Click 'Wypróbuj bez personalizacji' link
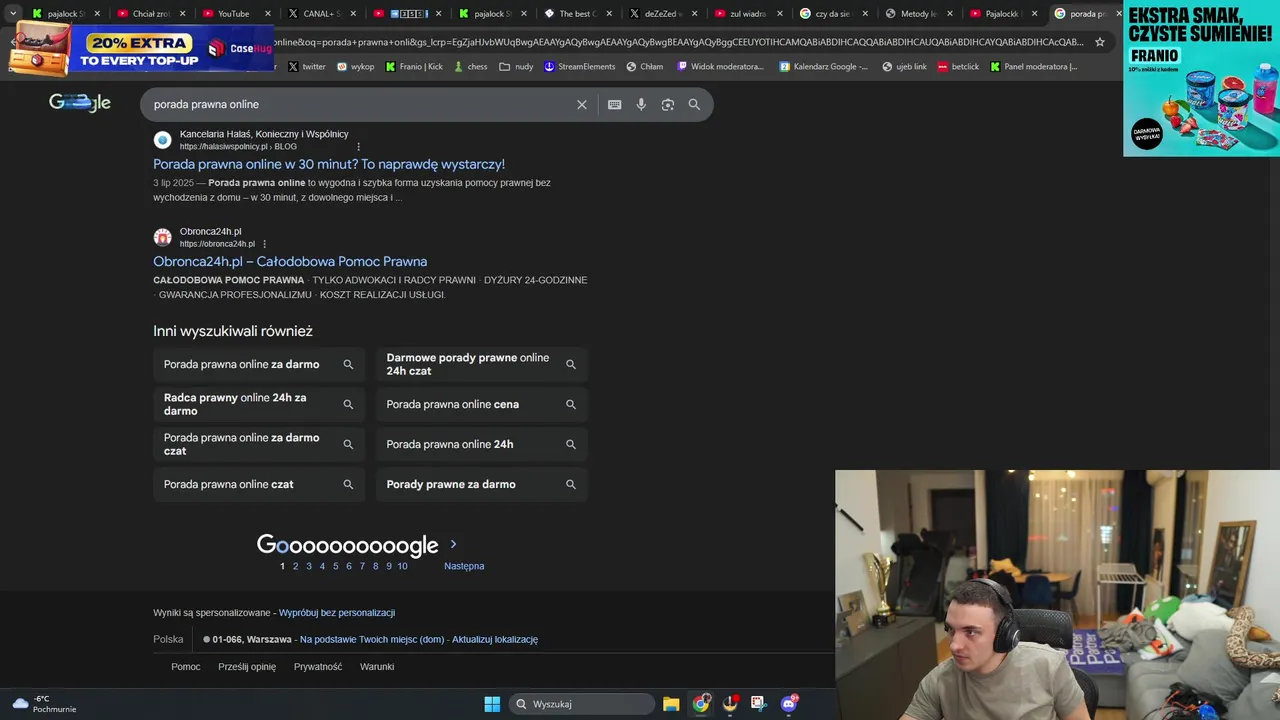Screen dimensions: 1280x720 point(337,613)
